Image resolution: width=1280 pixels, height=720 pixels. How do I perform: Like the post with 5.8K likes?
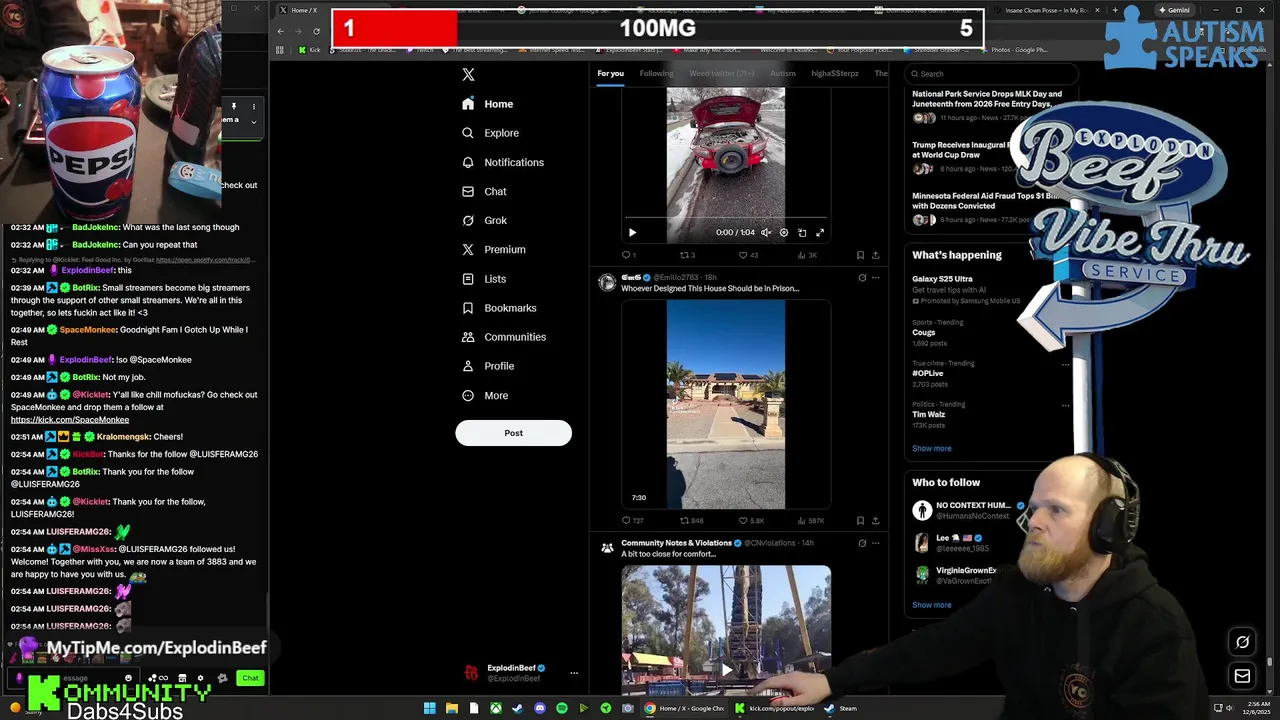pos(751,520)
